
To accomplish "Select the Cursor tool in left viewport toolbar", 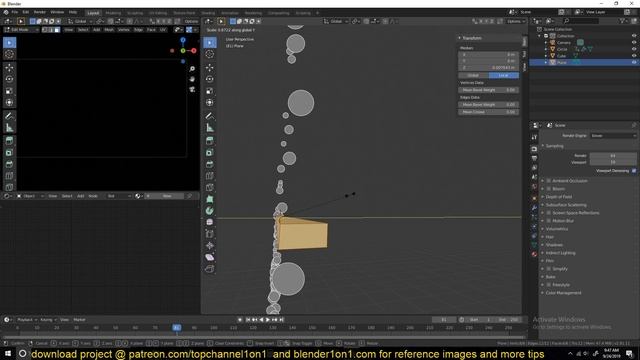I will 9,54.
